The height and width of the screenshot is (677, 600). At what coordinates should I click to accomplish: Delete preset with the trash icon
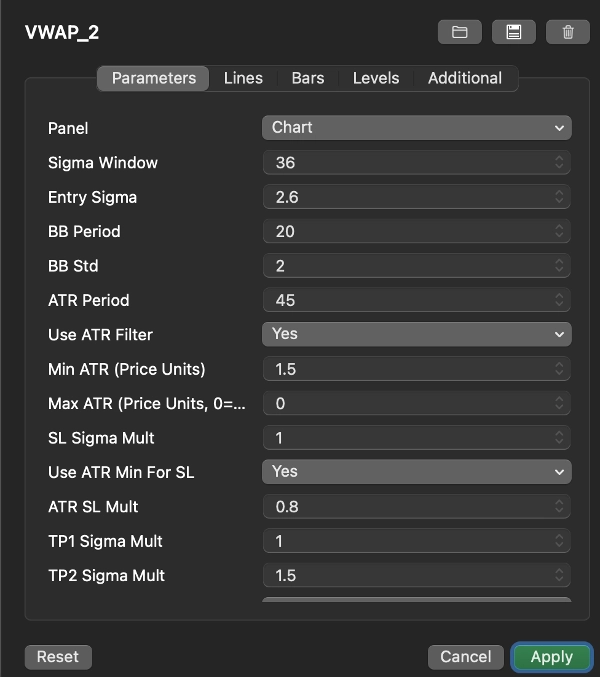point(568,32)
